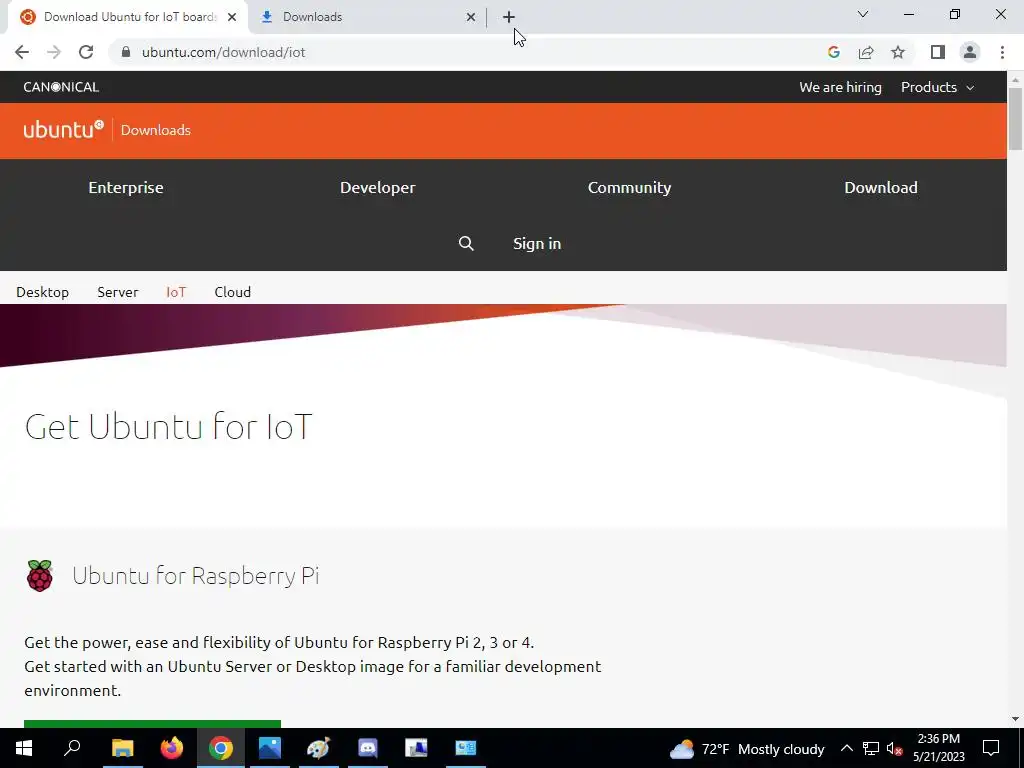Viewport: 1024px width, 768px height.
Task: Open the Developer menu
Action: pyautogui.click(x=377, y=187)
